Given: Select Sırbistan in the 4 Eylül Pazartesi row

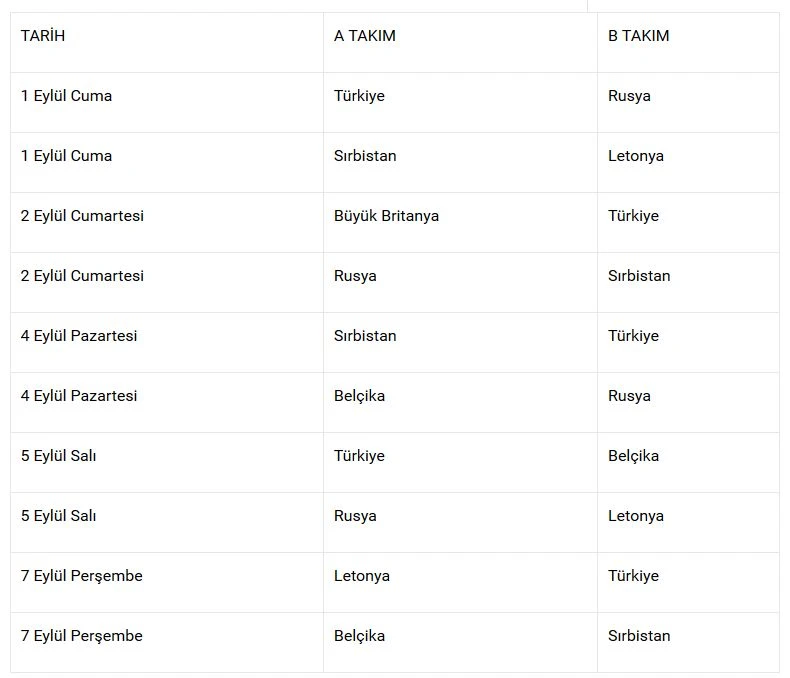Looking at the screenshot, I should click(x=365, y=336).
